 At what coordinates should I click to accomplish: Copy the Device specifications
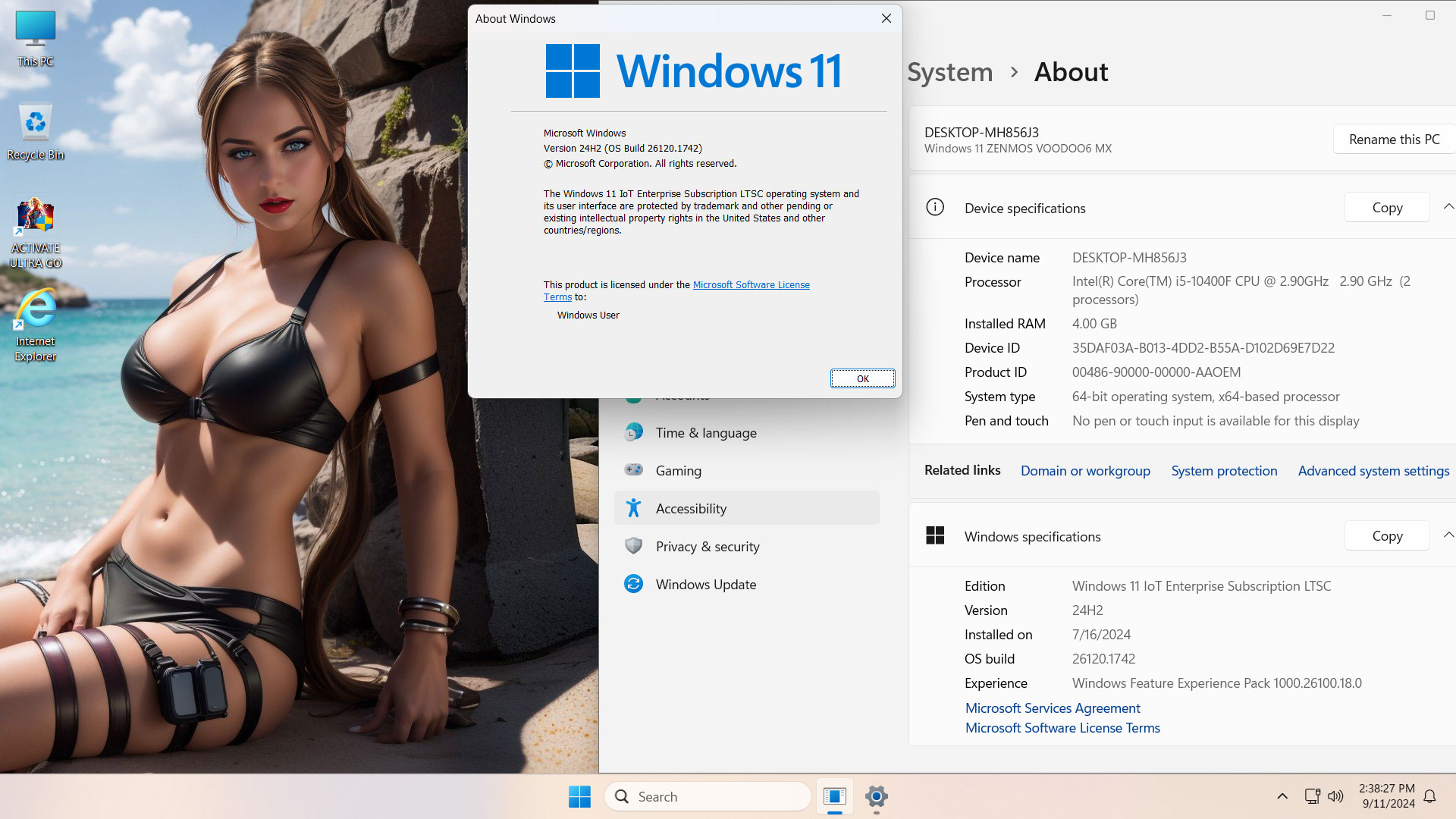(1387, 208)
